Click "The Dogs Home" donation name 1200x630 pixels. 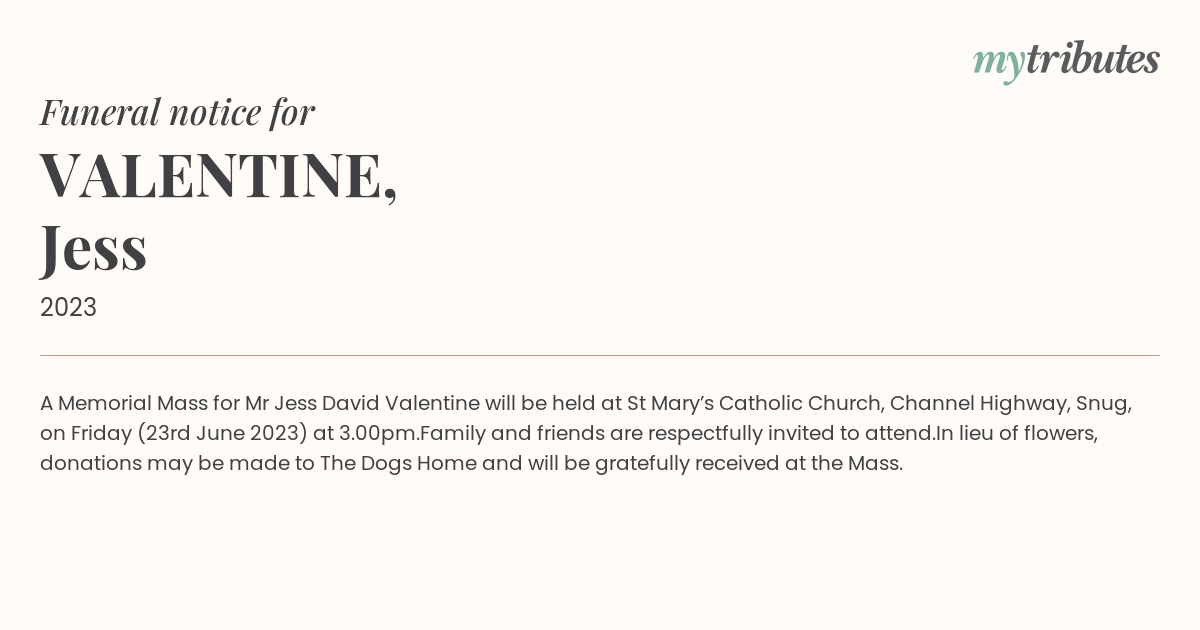click(x=398, y=464)
